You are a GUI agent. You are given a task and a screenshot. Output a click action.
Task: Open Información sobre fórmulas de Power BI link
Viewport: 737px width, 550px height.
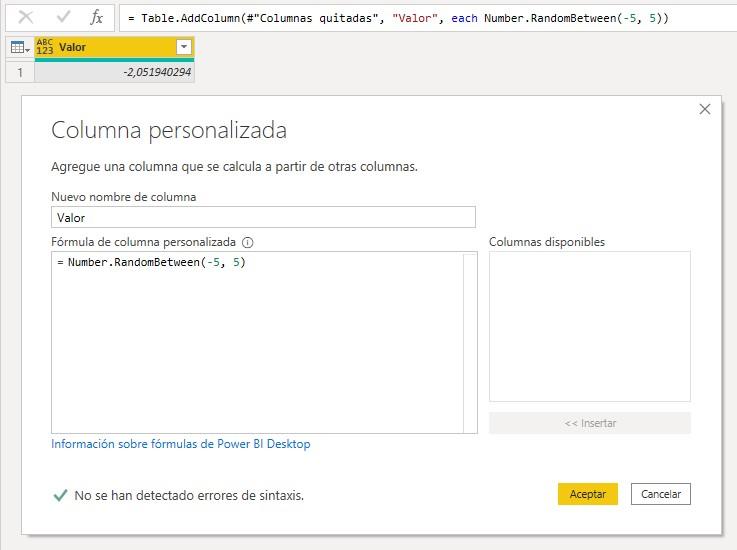[181, 444]
